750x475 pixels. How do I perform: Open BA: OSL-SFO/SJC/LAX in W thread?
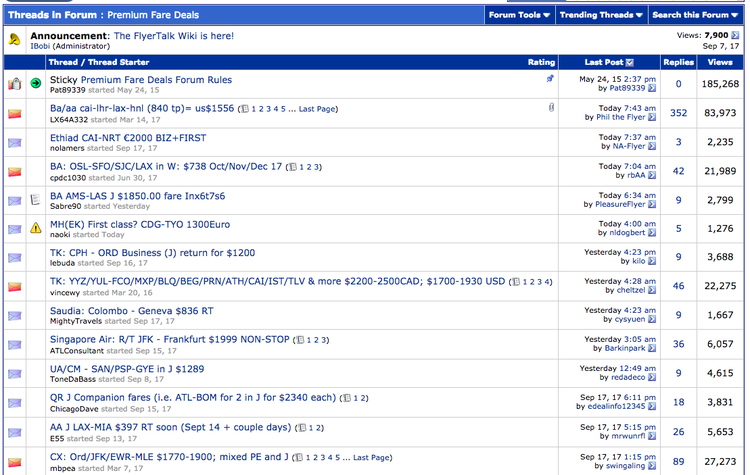point(166,166)
